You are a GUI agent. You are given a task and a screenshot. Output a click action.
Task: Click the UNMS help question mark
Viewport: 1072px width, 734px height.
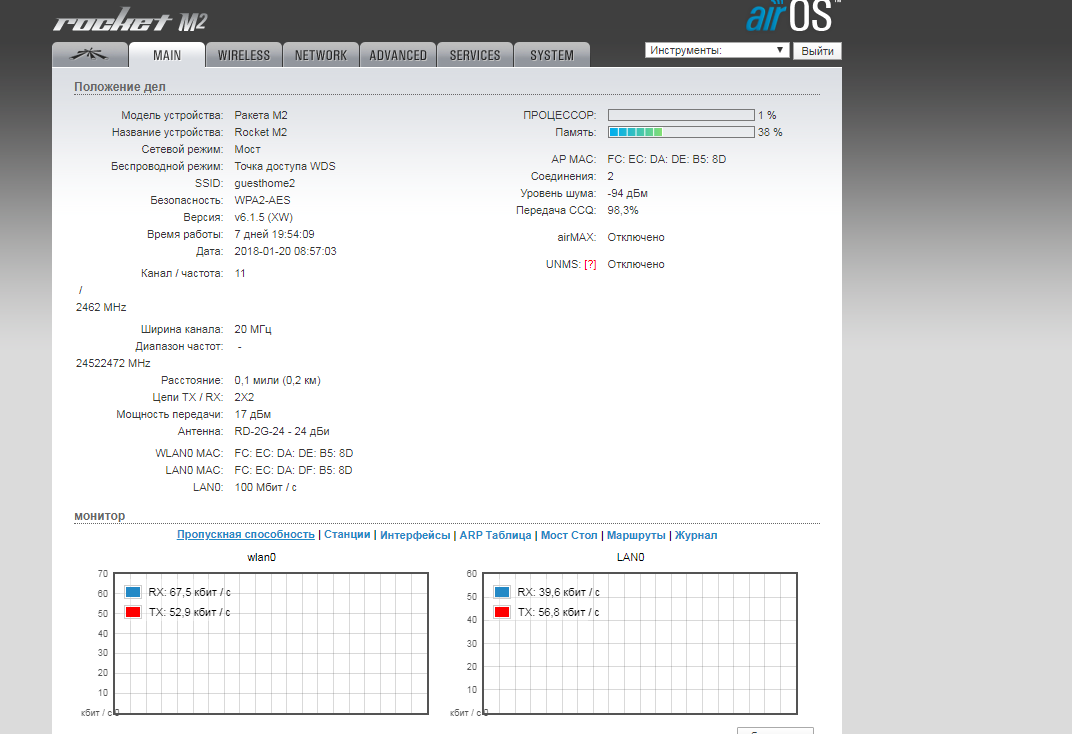pos(590,264)
